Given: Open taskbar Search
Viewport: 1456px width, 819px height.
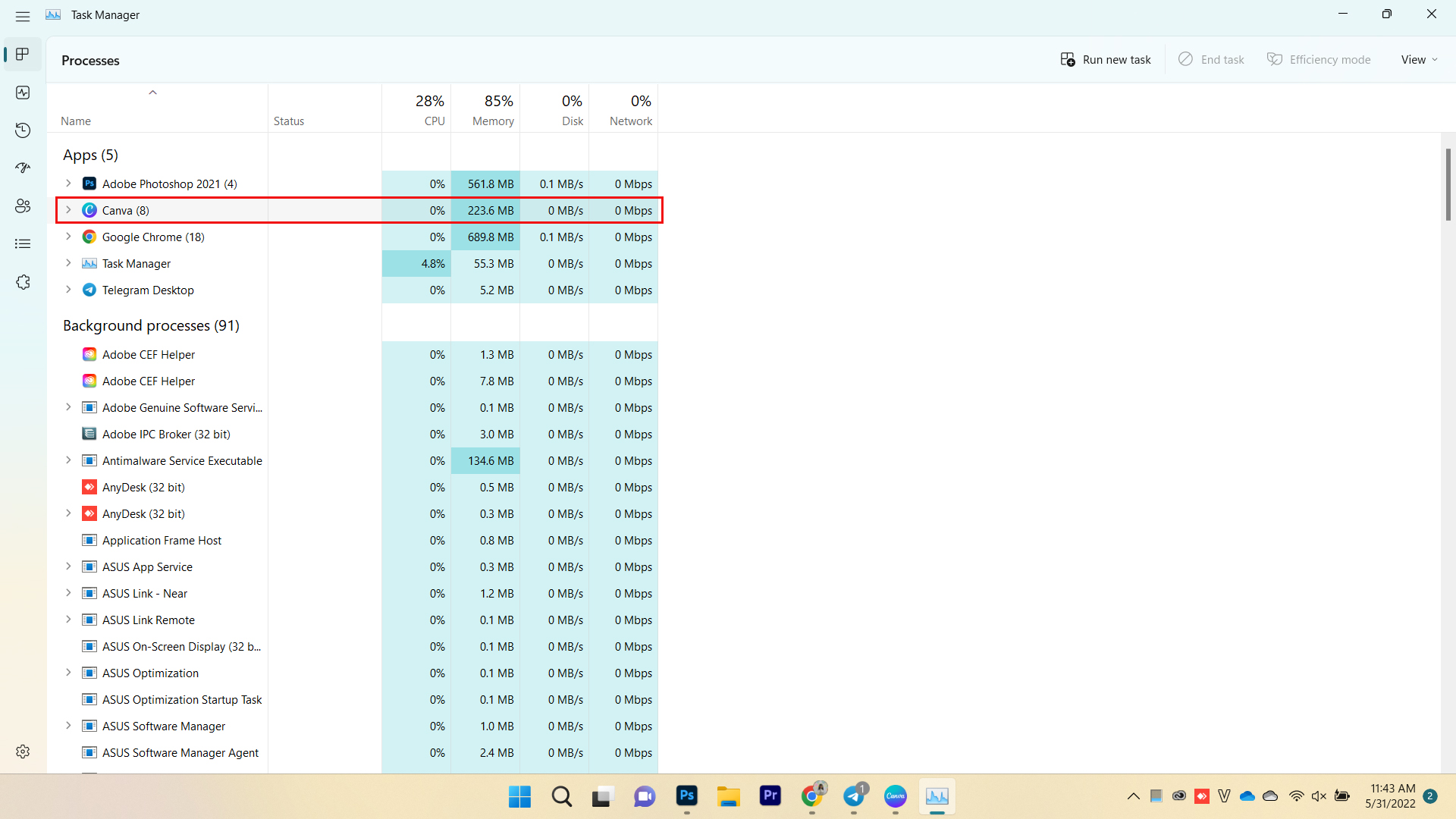Looking at the screenshot, I should pyautogui.click(x=562, y=796).
